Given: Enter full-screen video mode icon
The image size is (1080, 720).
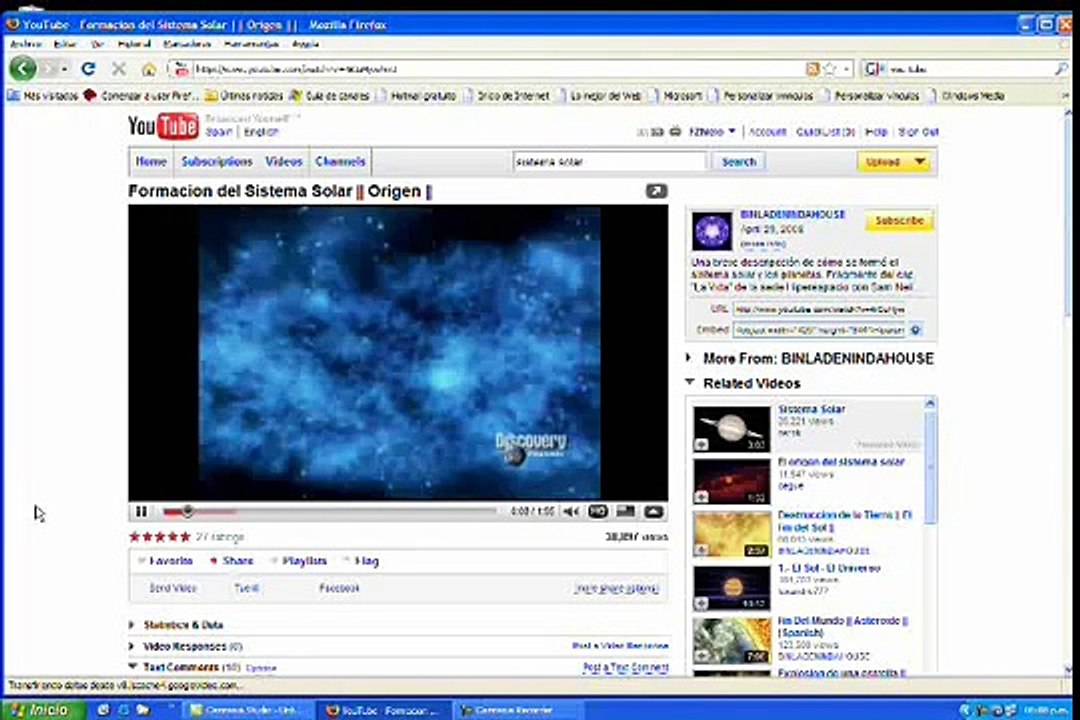Looking at the screenshot, I should pos(653,511).
